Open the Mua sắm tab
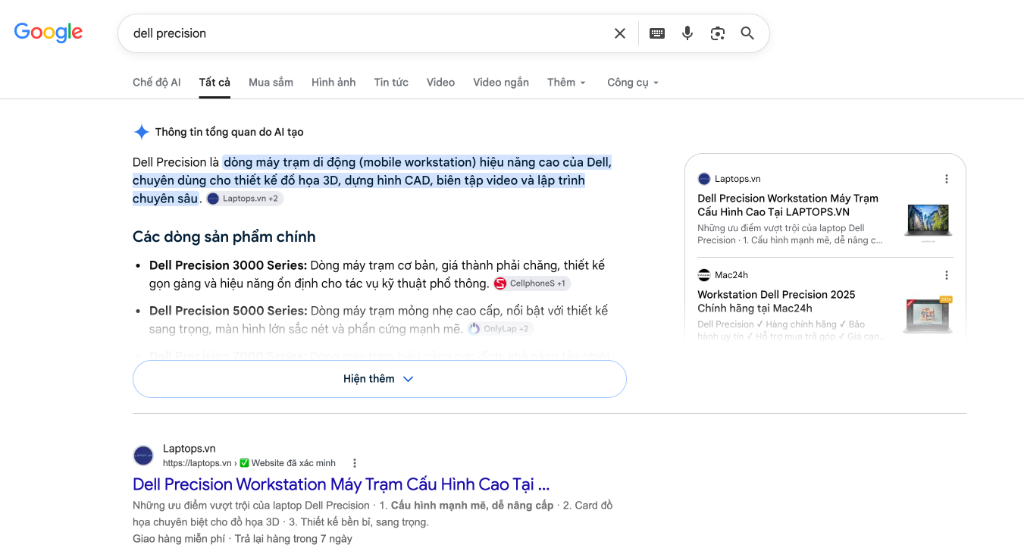Screen dimensions: 1024x554 [270, 82]
